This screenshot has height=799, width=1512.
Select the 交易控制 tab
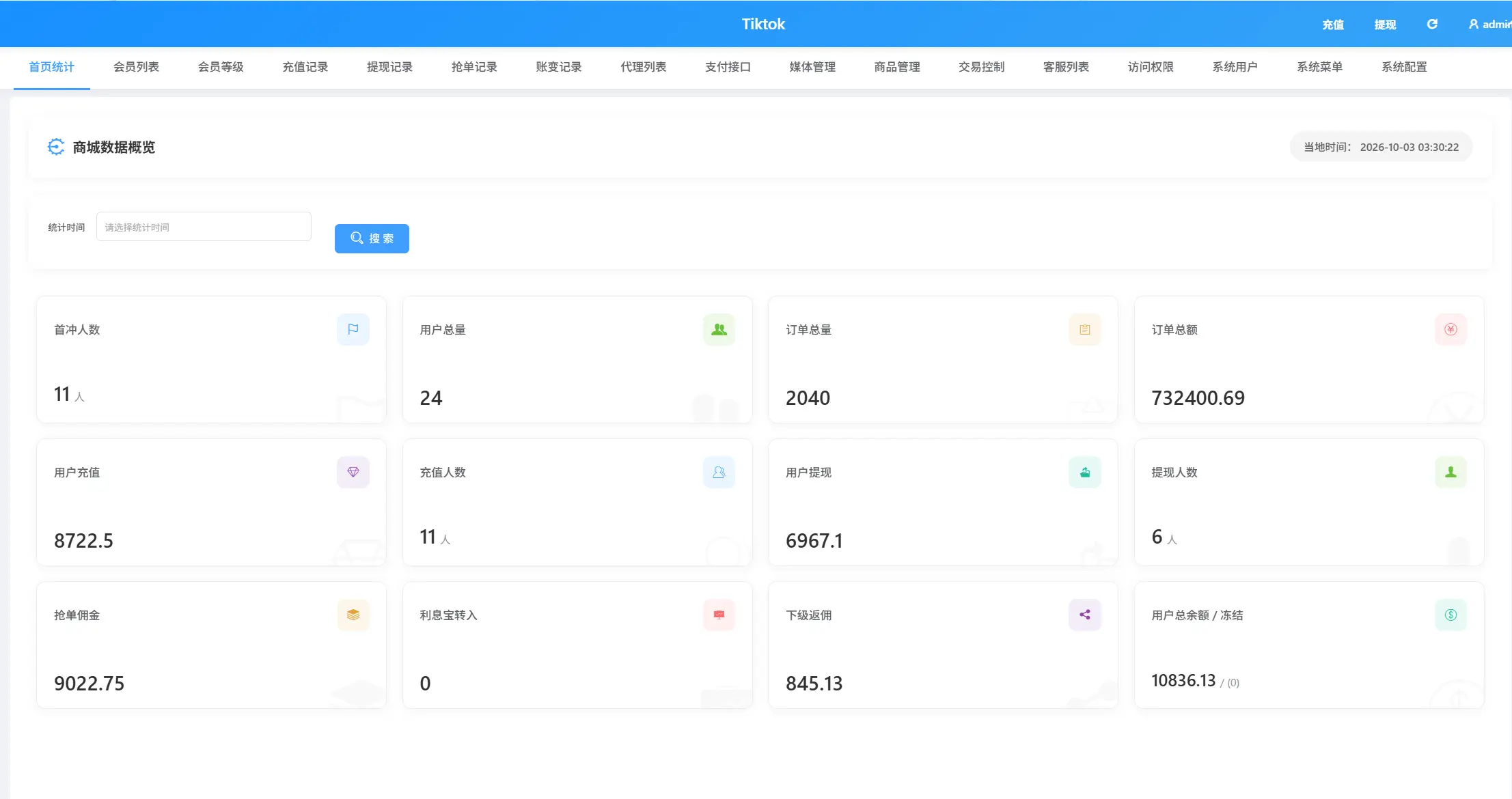(x=982, y=67)
